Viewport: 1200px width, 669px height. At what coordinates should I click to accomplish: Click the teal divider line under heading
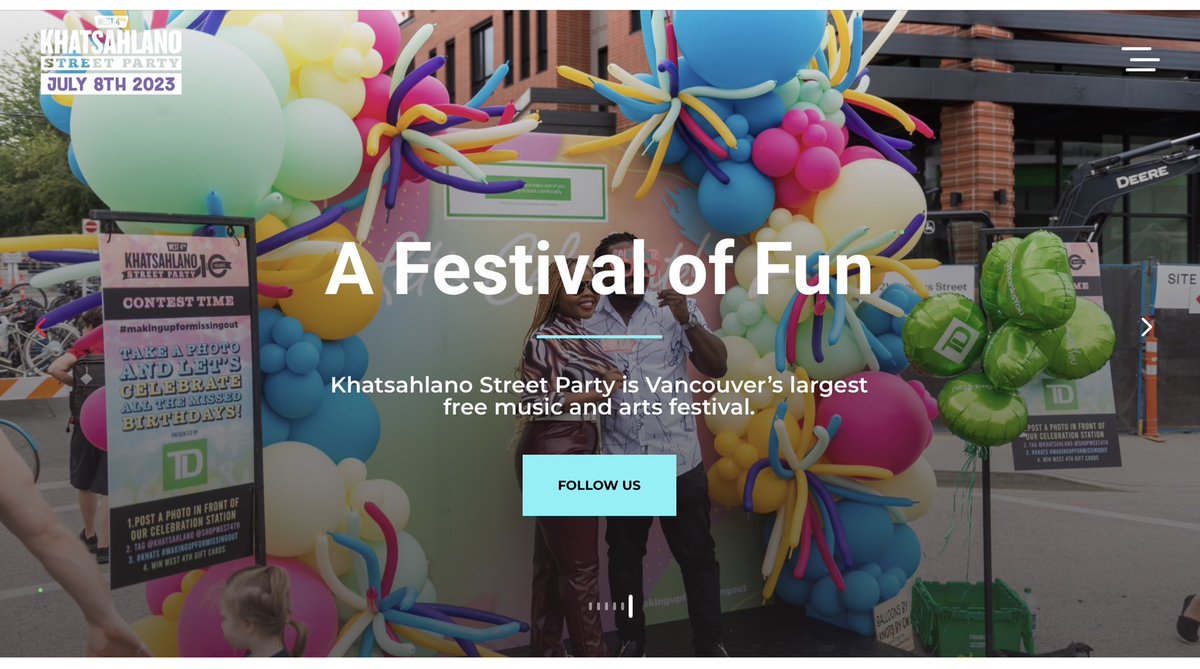599,337
